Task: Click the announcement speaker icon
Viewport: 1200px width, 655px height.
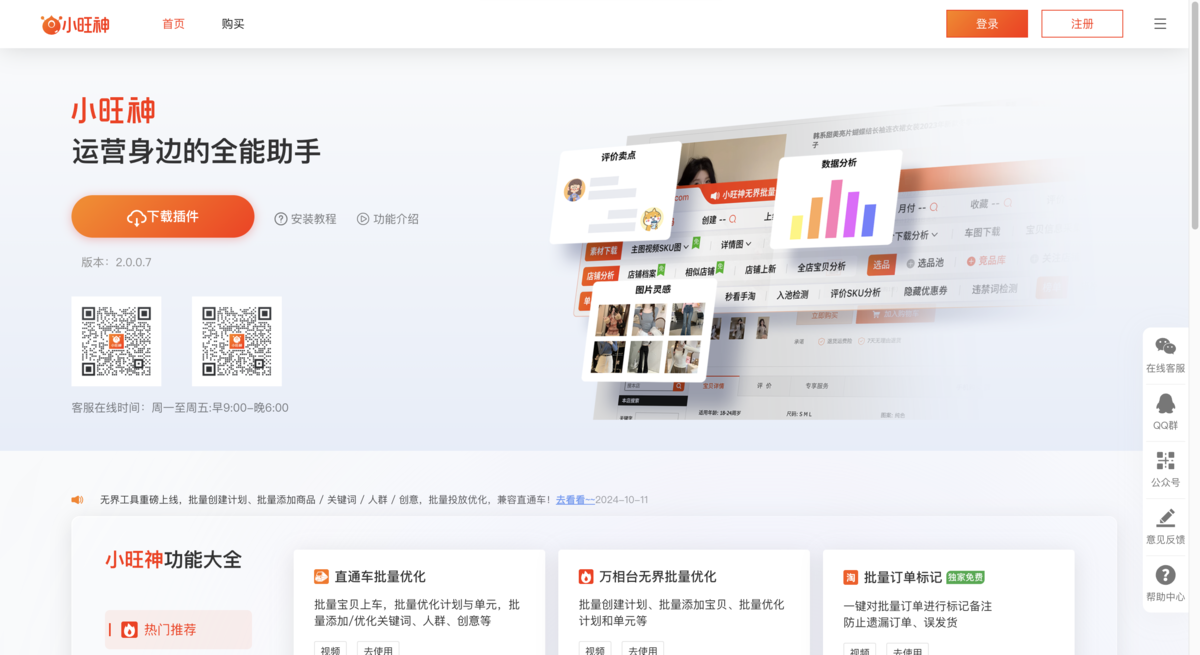Action: click(77, 500)
